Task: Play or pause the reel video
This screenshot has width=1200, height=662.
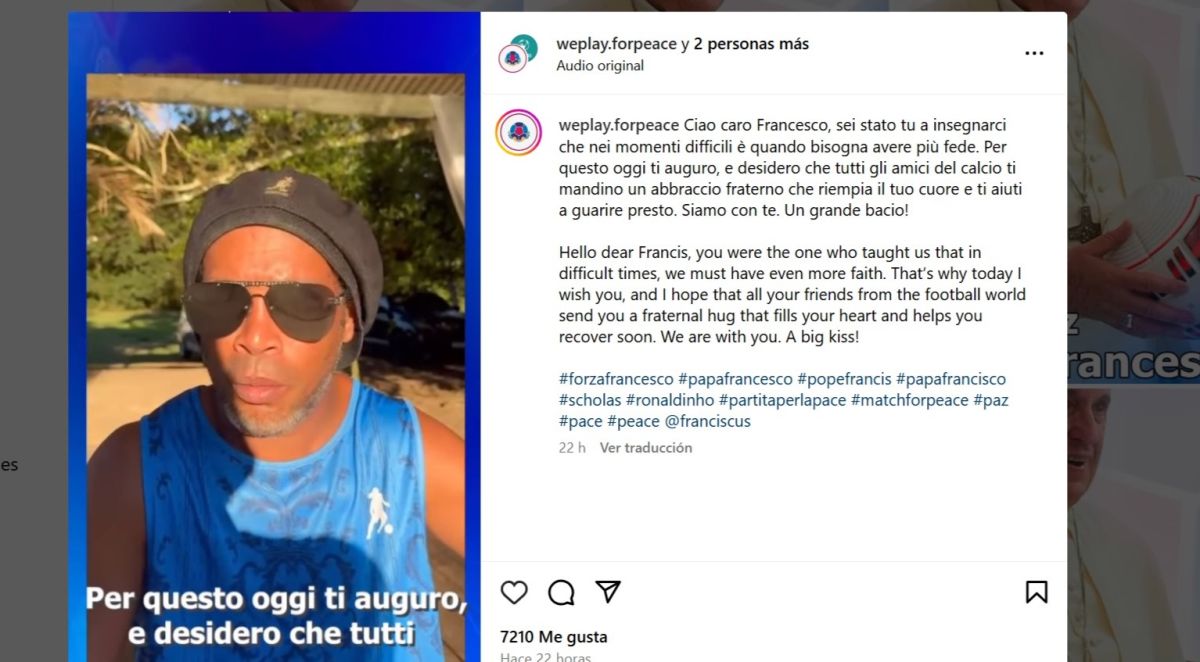Action: (275, 337)
